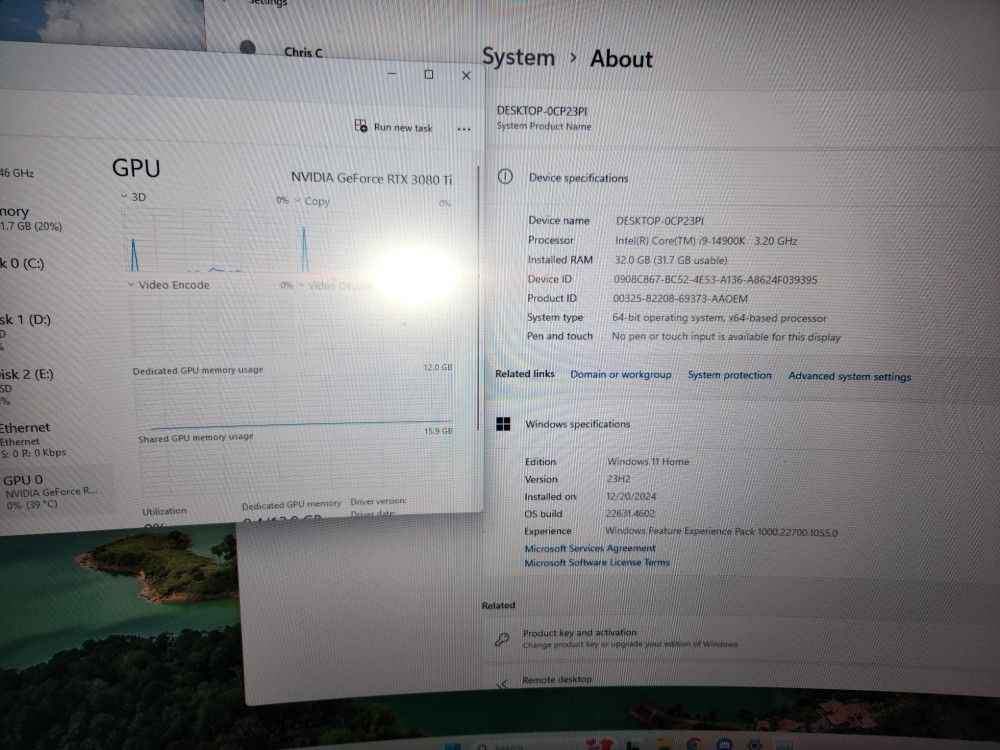Click the 12.0 GB dedicated memory value
Image resolution: width=1000 pixels, height=750 pixels.
point(438,367)
